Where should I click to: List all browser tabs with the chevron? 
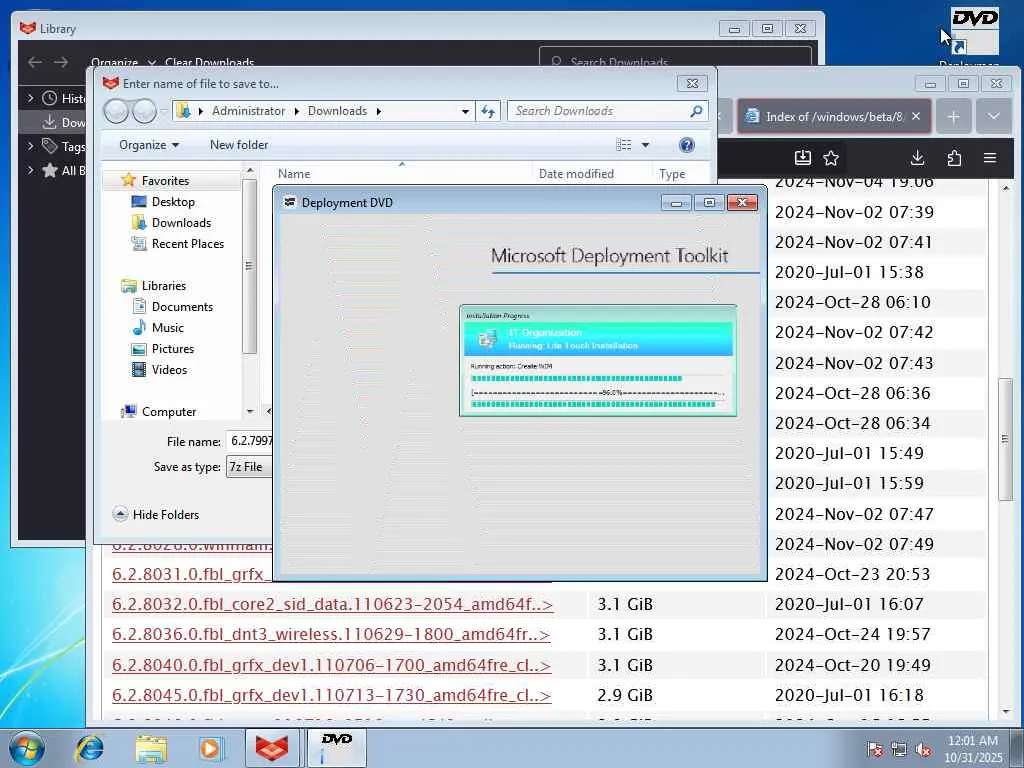(x=993, y=117)
